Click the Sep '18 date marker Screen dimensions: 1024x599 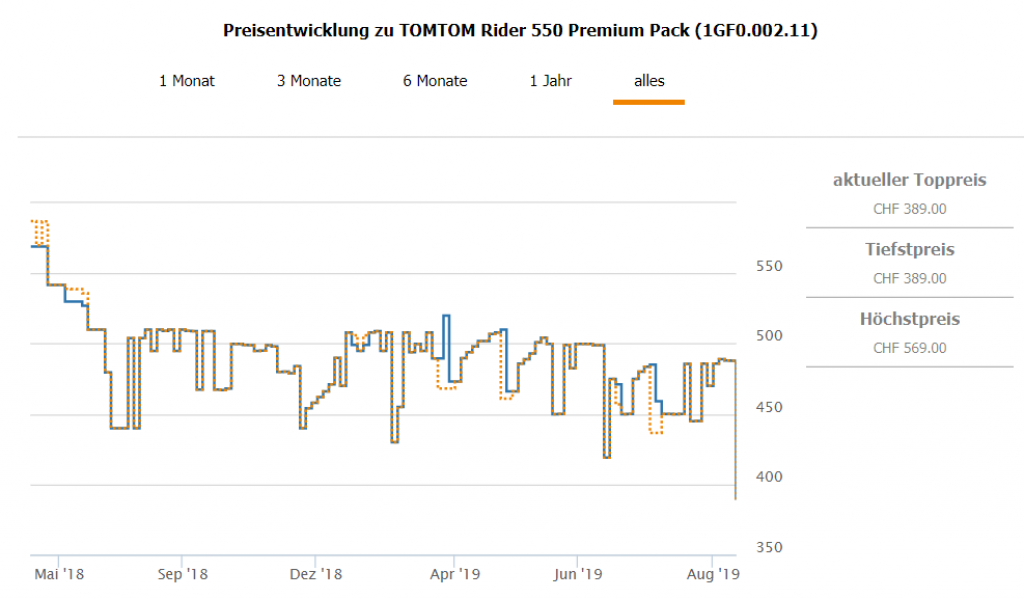click(x=182, y=574)
